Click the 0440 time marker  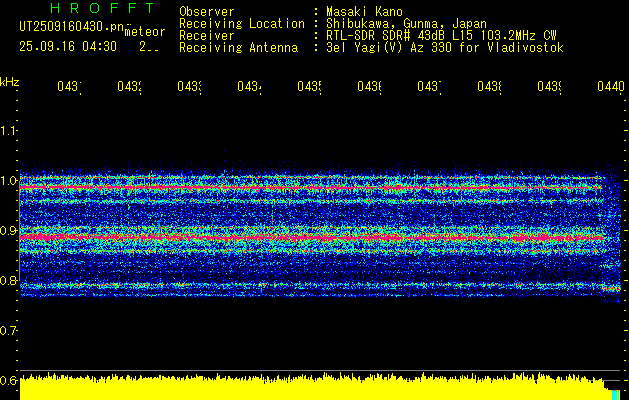click(607, 88)
